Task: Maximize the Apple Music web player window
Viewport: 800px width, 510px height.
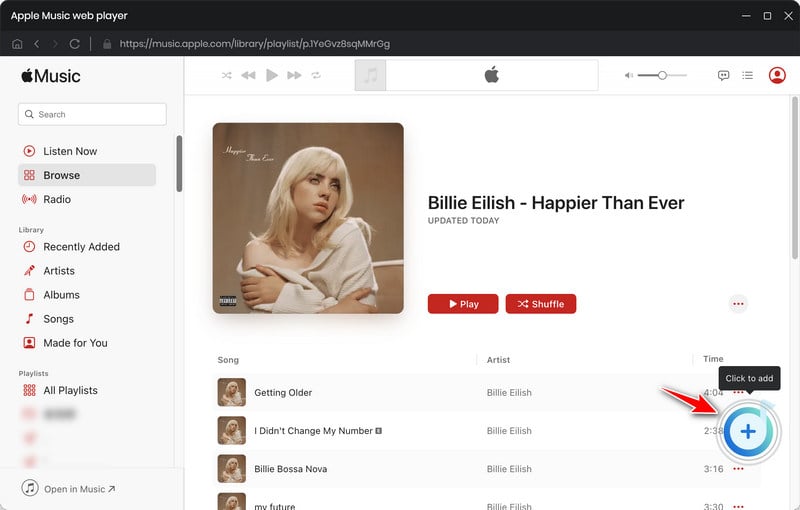Action: (767, 16)
